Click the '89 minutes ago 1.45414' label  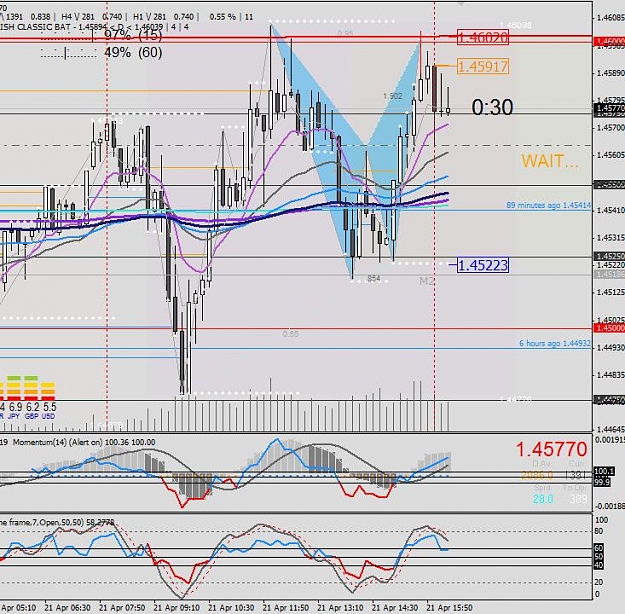pyautogui.click(x=548, y=205)
